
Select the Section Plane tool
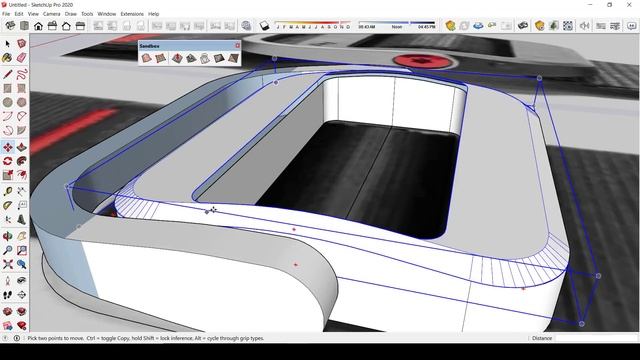(x=22, y=295)
